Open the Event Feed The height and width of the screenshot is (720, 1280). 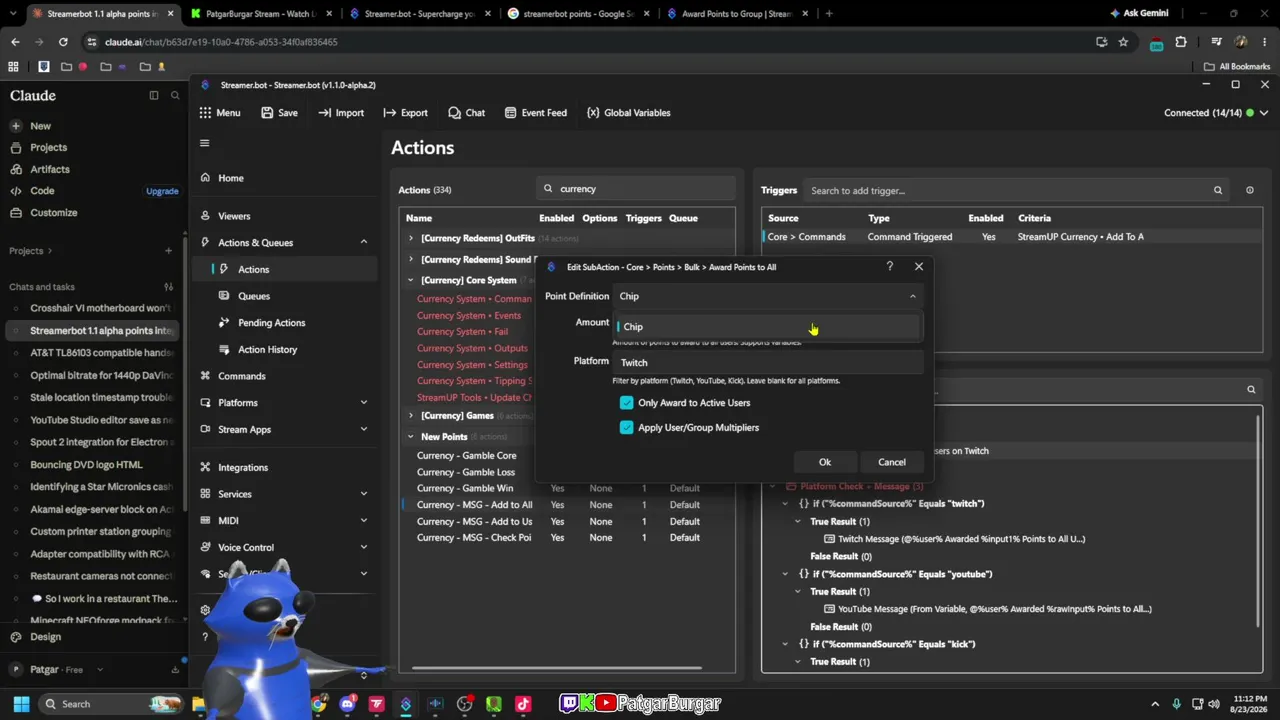point(536,113)
